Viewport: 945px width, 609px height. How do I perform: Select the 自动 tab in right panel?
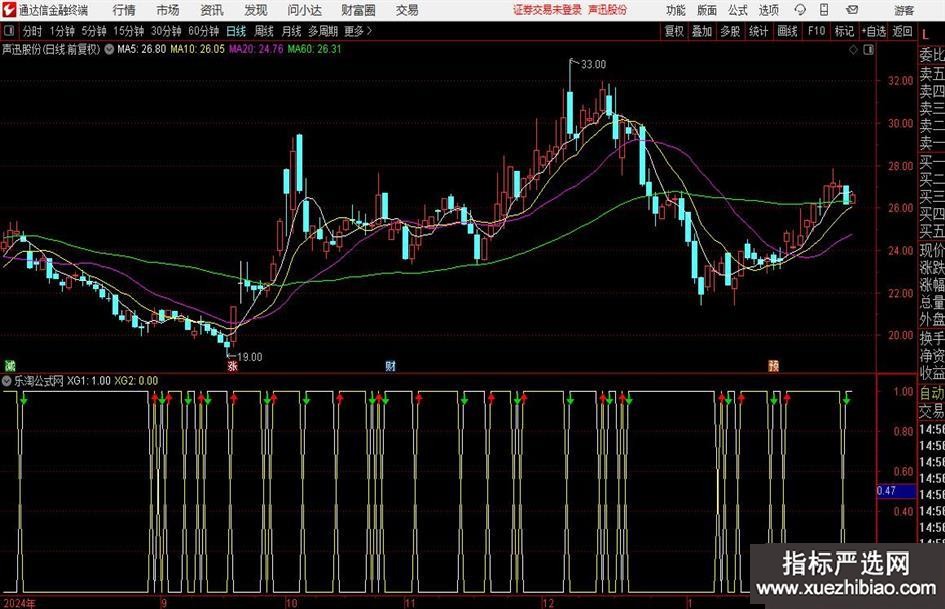coord(932,393)
